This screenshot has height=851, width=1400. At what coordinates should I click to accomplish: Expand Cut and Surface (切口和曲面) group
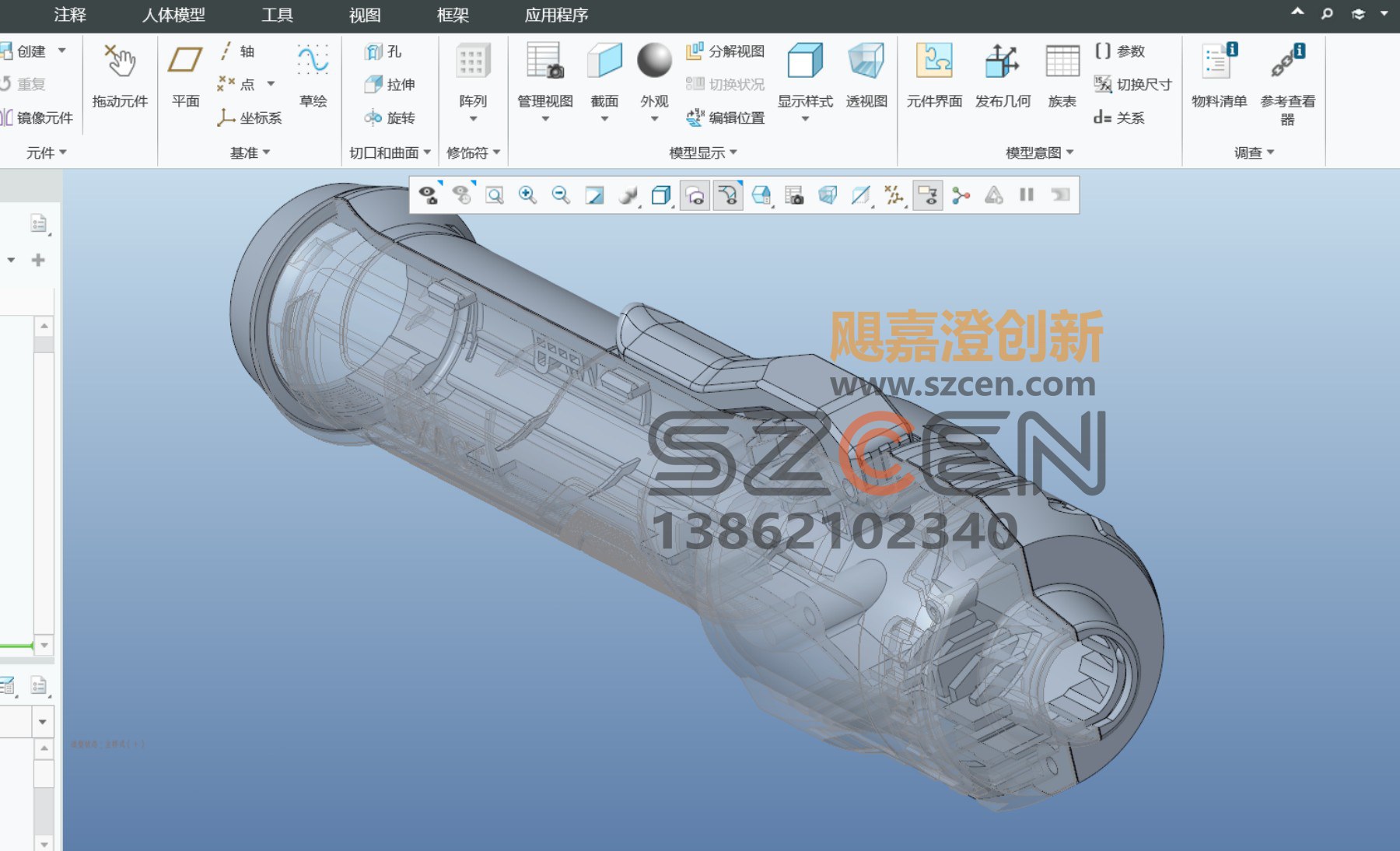pos(390,153)
